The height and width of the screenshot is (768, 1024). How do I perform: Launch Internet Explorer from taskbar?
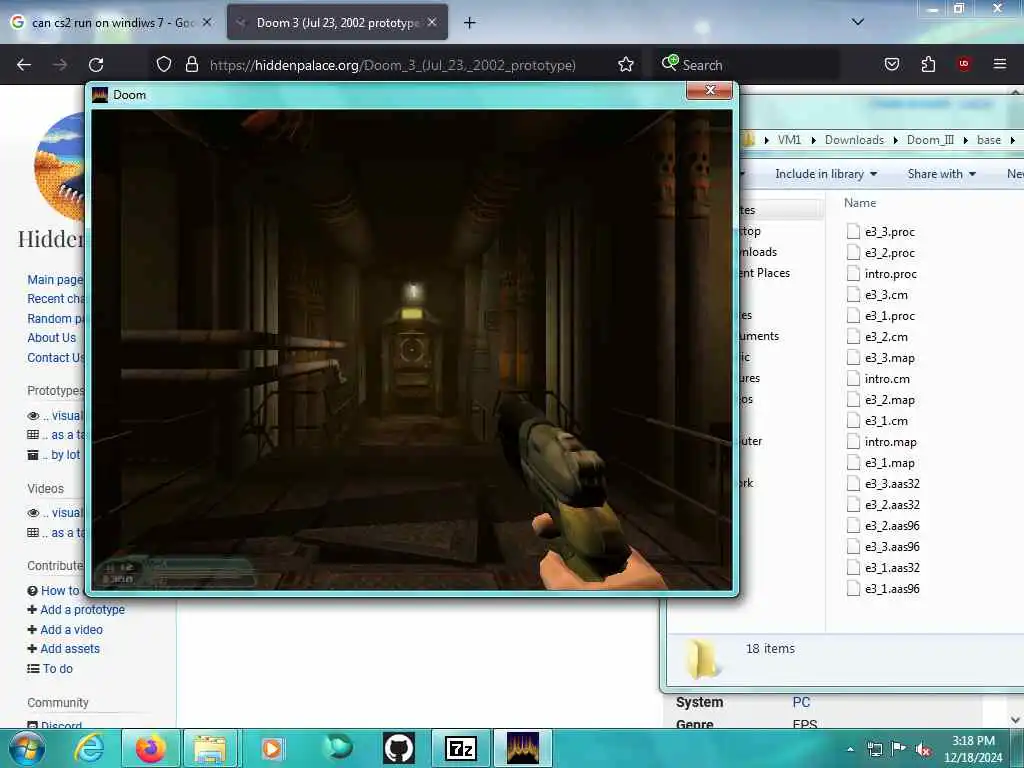click(88, 748)
